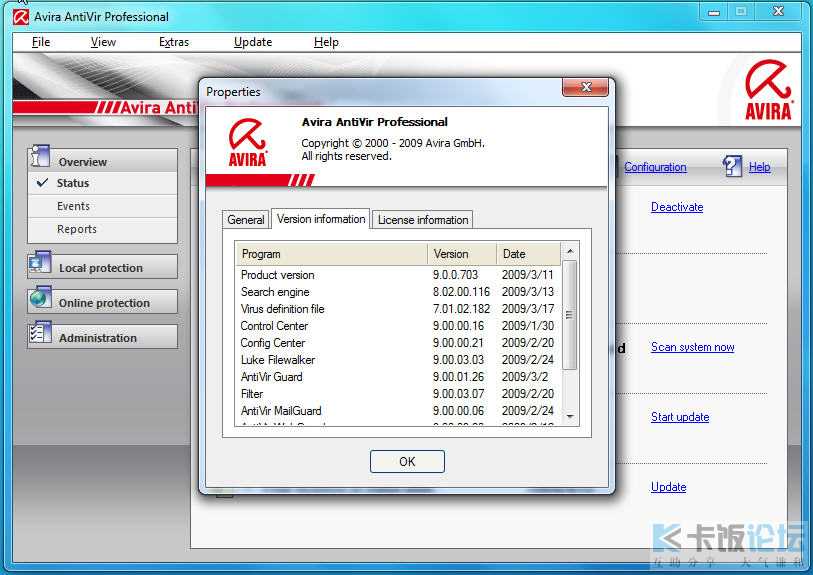Click date value 2009/3/17
This screenshot has height=575, width=813.
click(528, 309)
